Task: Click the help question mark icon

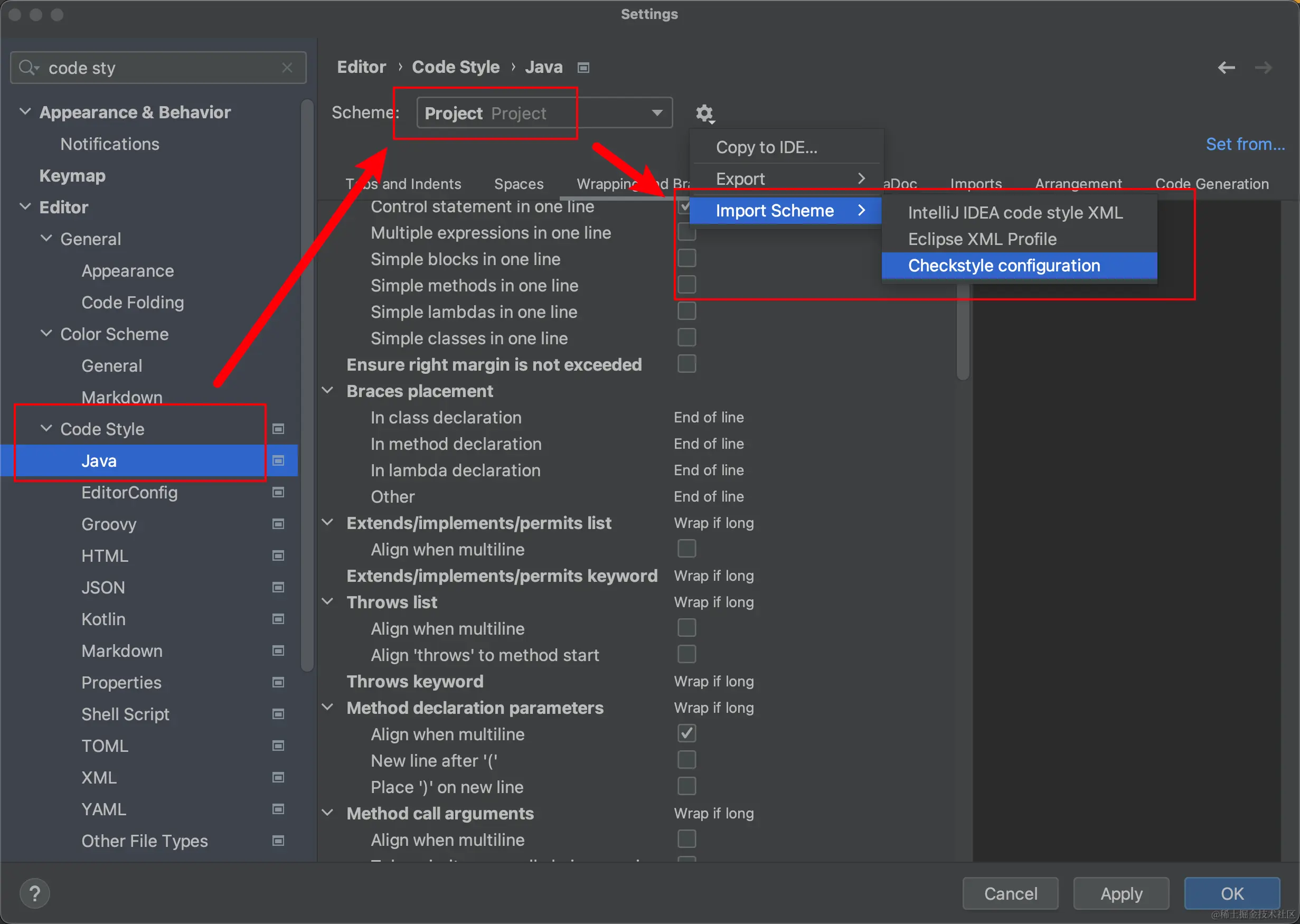Action: click(x=35, y=893)
